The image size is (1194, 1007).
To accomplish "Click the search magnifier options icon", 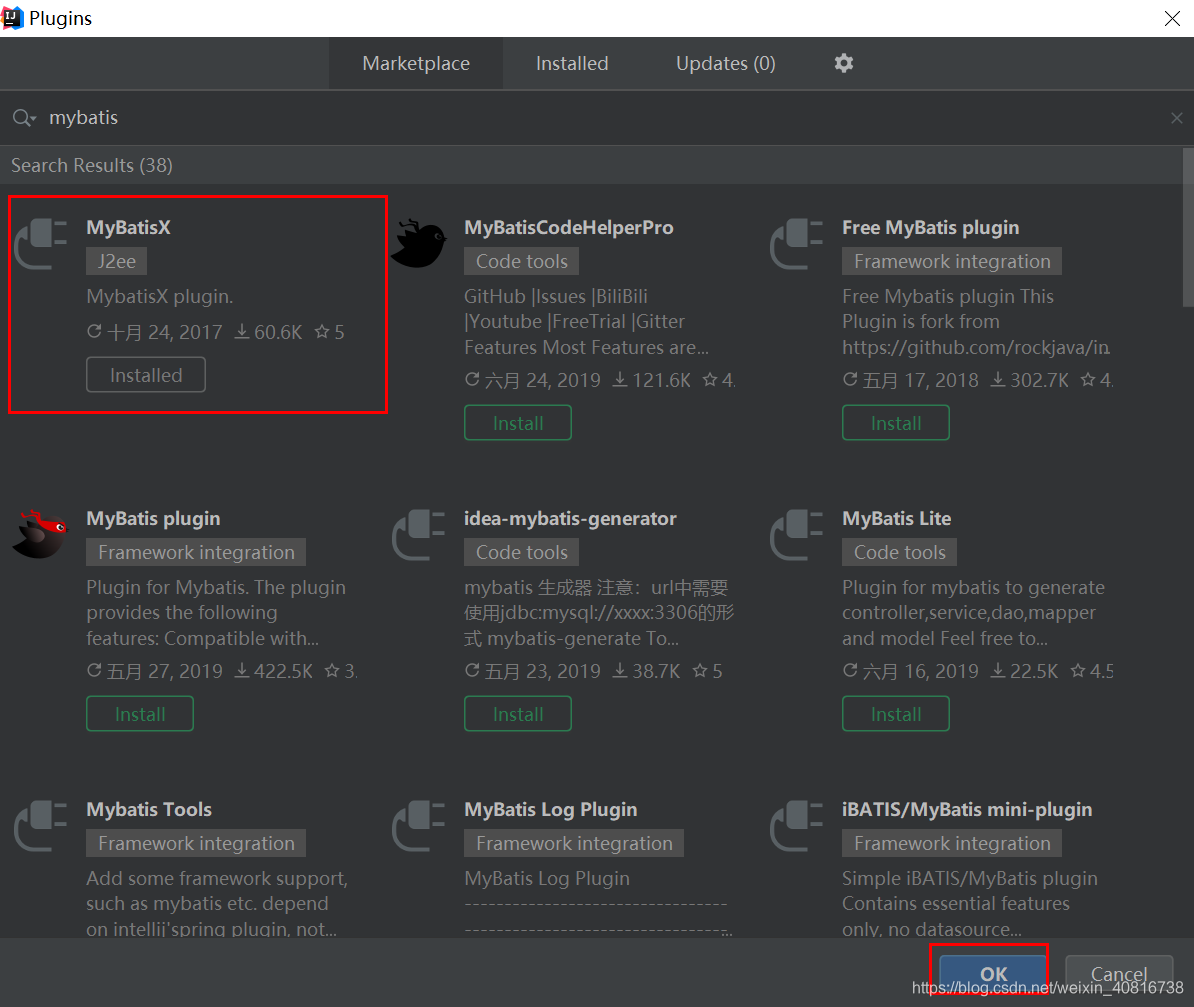I will pos(24,117).
